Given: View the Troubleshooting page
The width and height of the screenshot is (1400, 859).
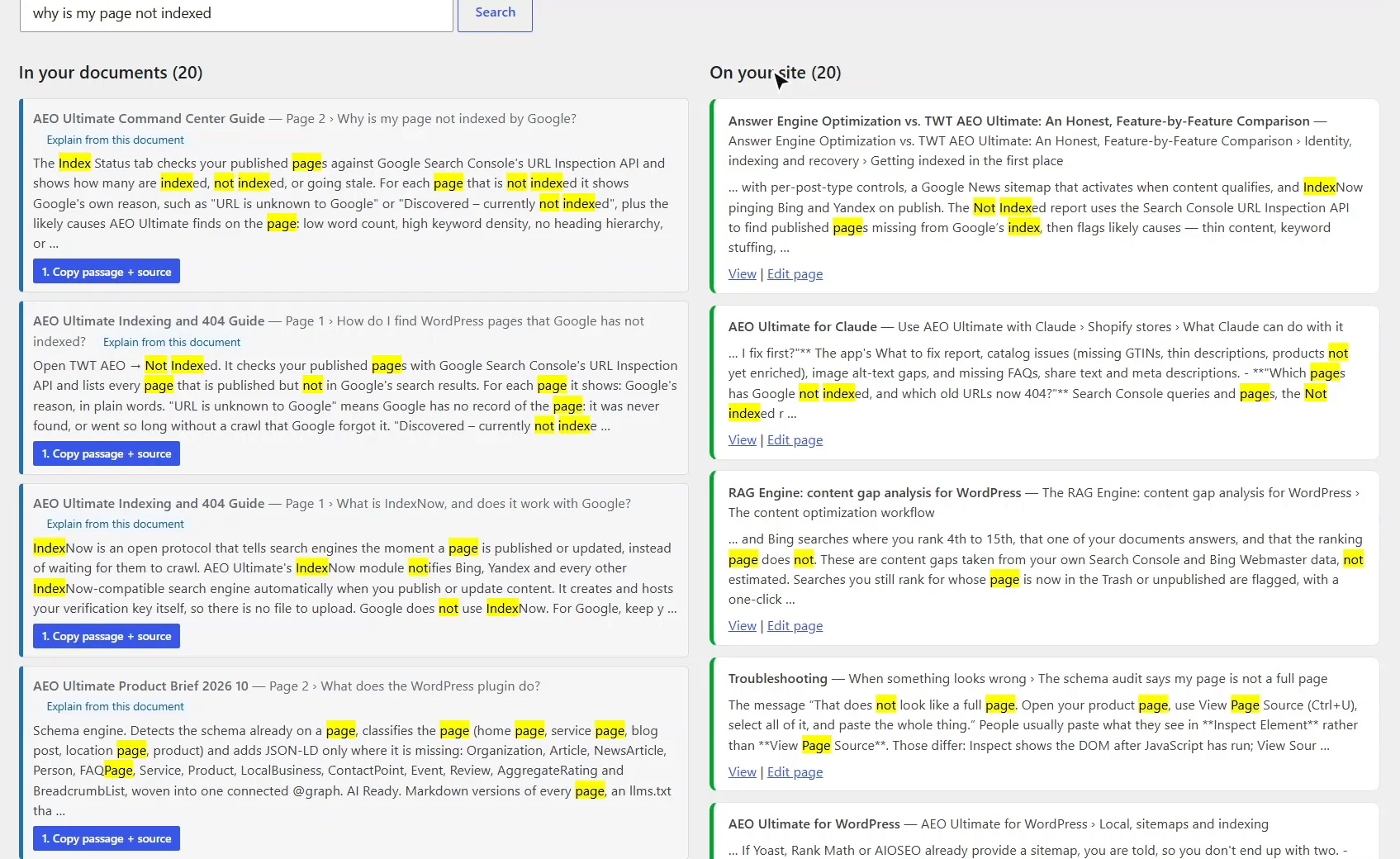Looking at the screenshot, I should coord(742,772).
